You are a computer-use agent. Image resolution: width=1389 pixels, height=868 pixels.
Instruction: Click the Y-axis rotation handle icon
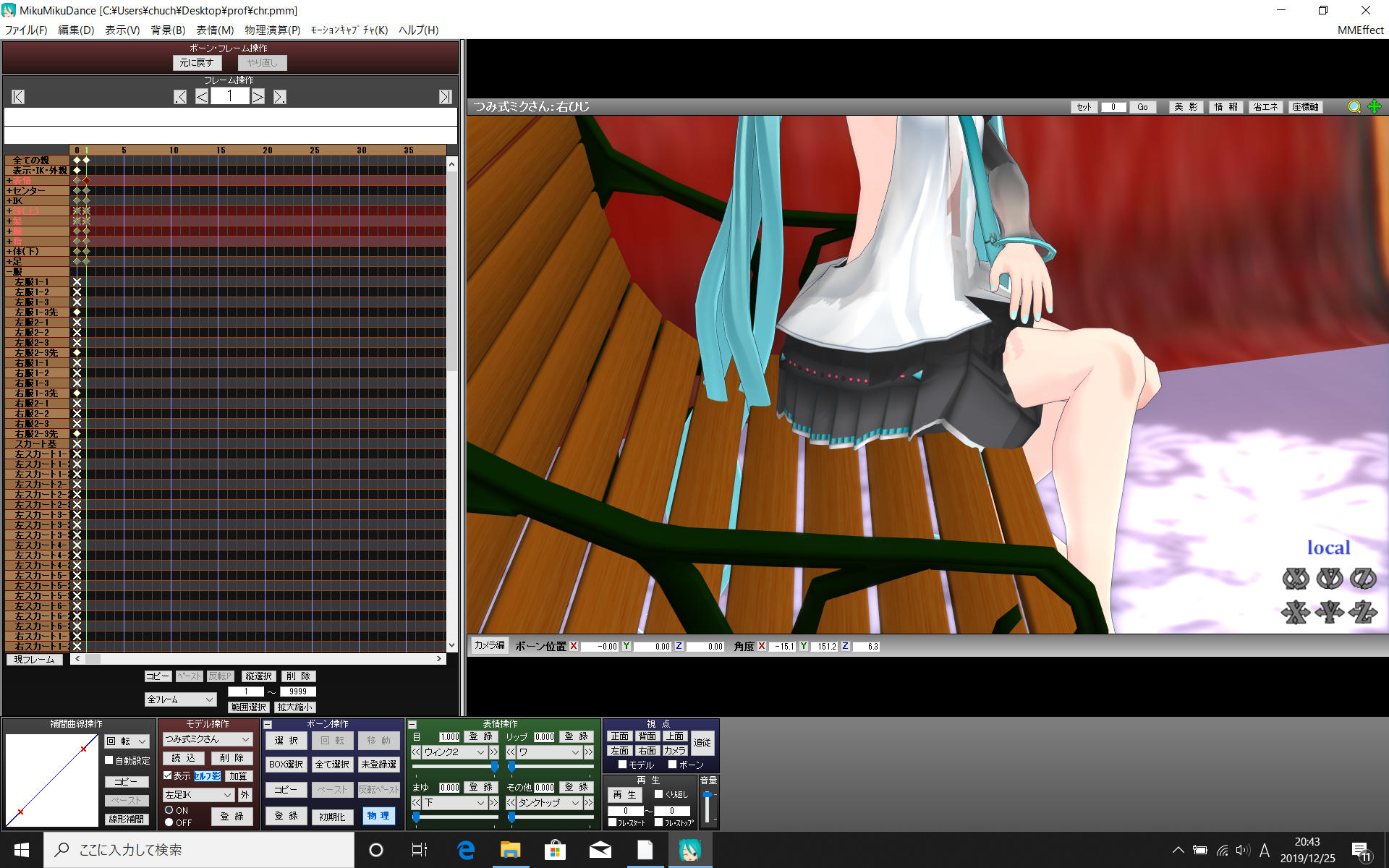click(x=1330, y=579)
